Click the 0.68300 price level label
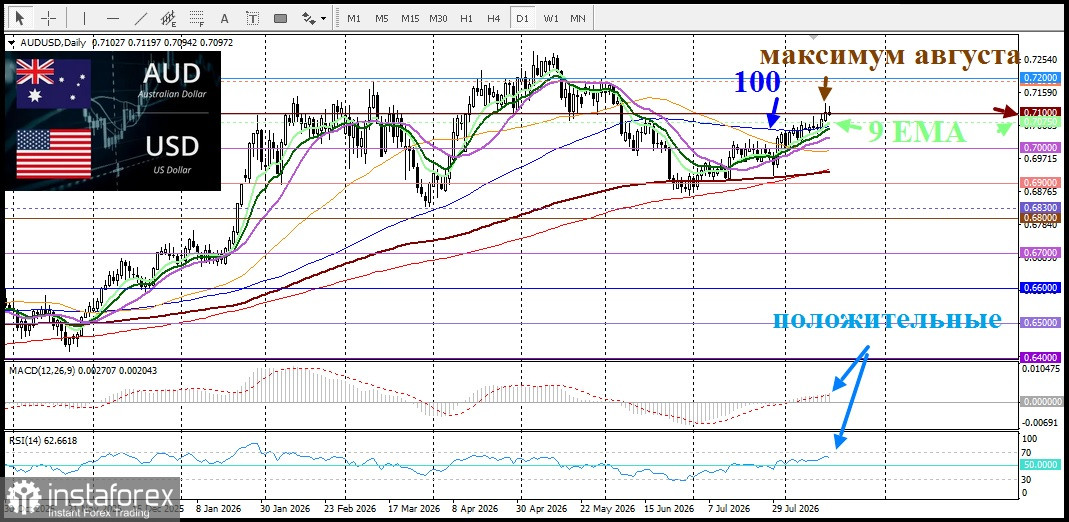 [x=1040, y=207]
